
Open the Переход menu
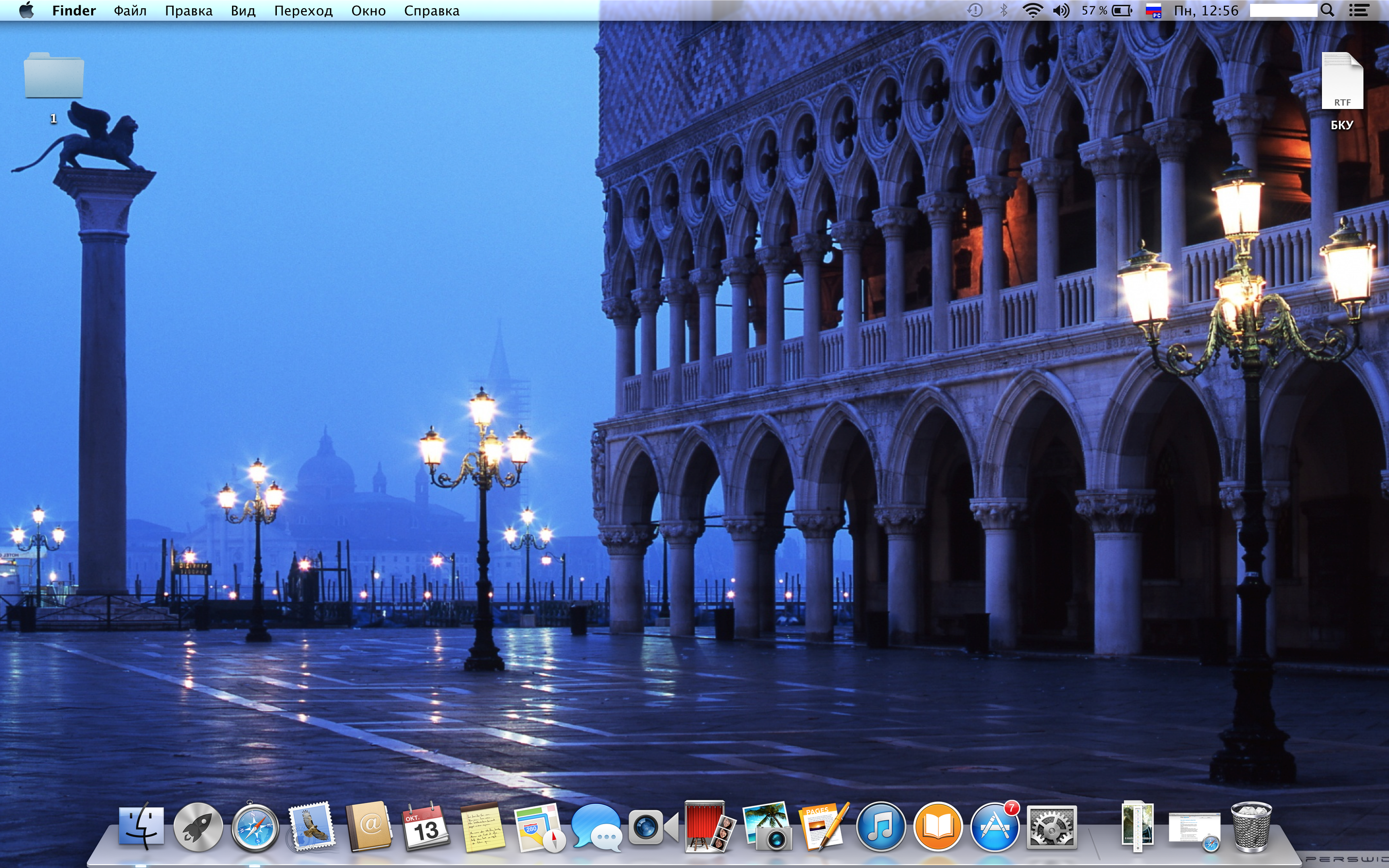[x=303, y=10]
